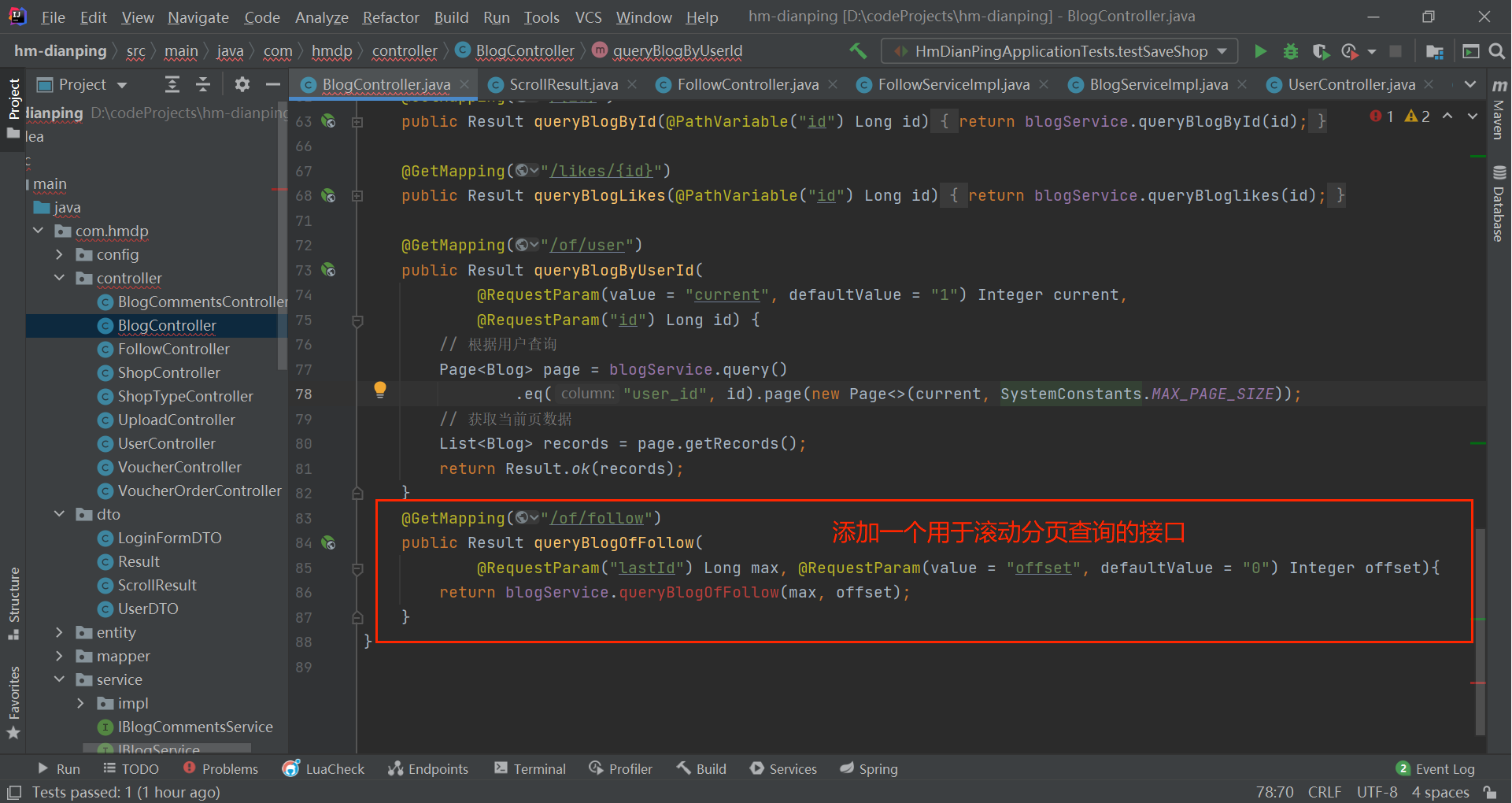Open the Database tool window
Image resolution: width=1512 pixels, height=803 pixels.
1499,203
